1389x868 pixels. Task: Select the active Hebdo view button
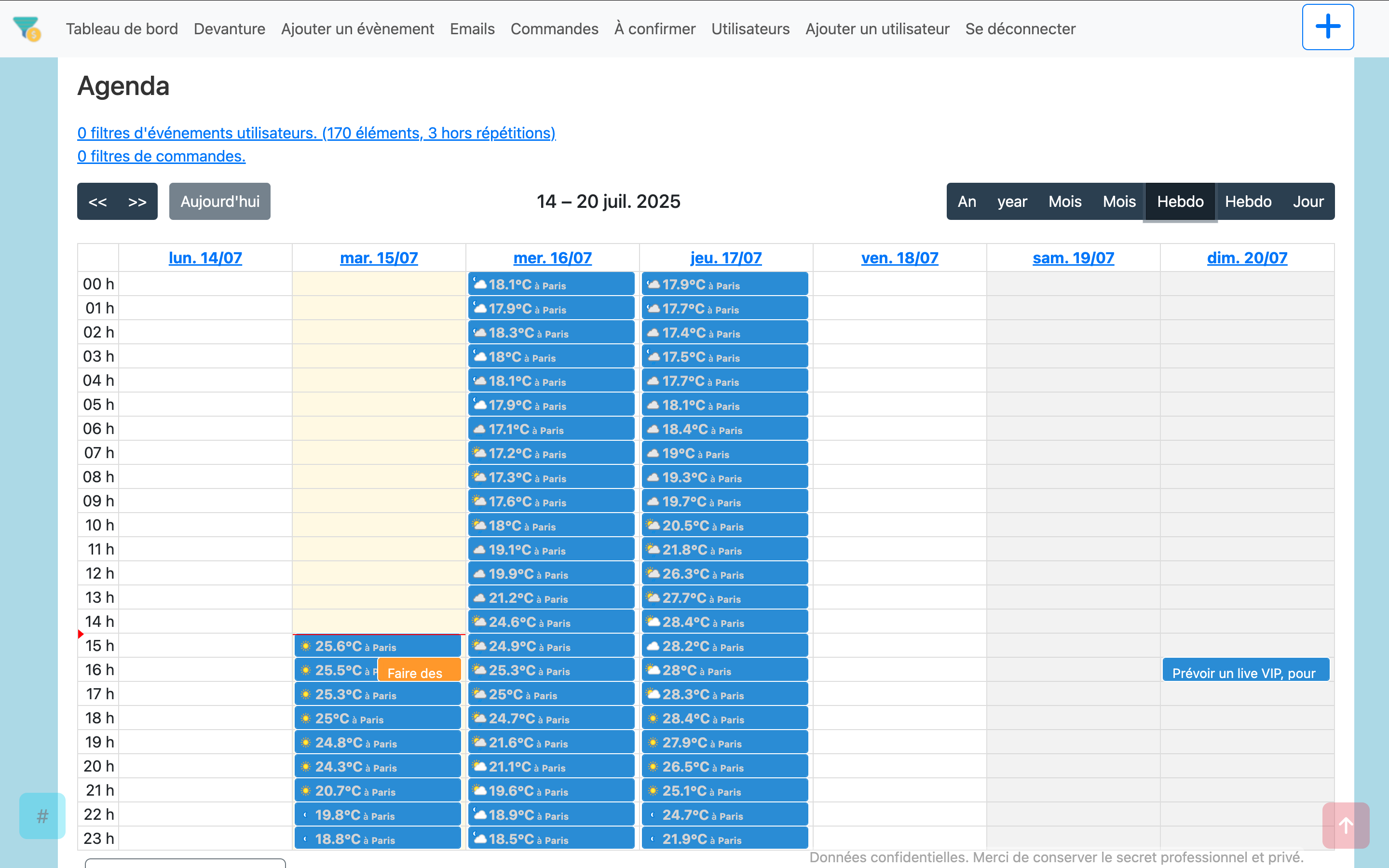(x=1180, y=202)
